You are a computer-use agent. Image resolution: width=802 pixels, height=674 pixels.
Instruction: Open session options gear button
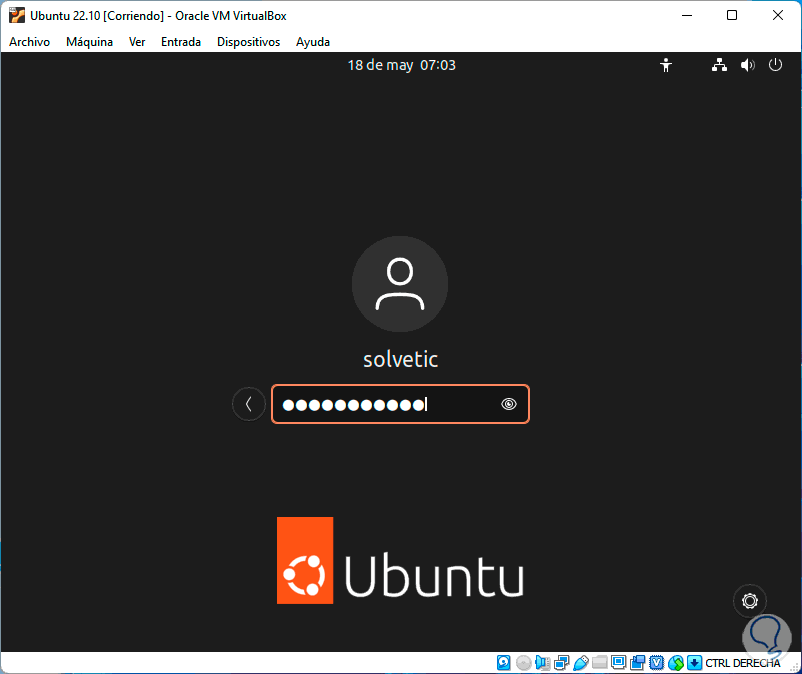point(749,601)
